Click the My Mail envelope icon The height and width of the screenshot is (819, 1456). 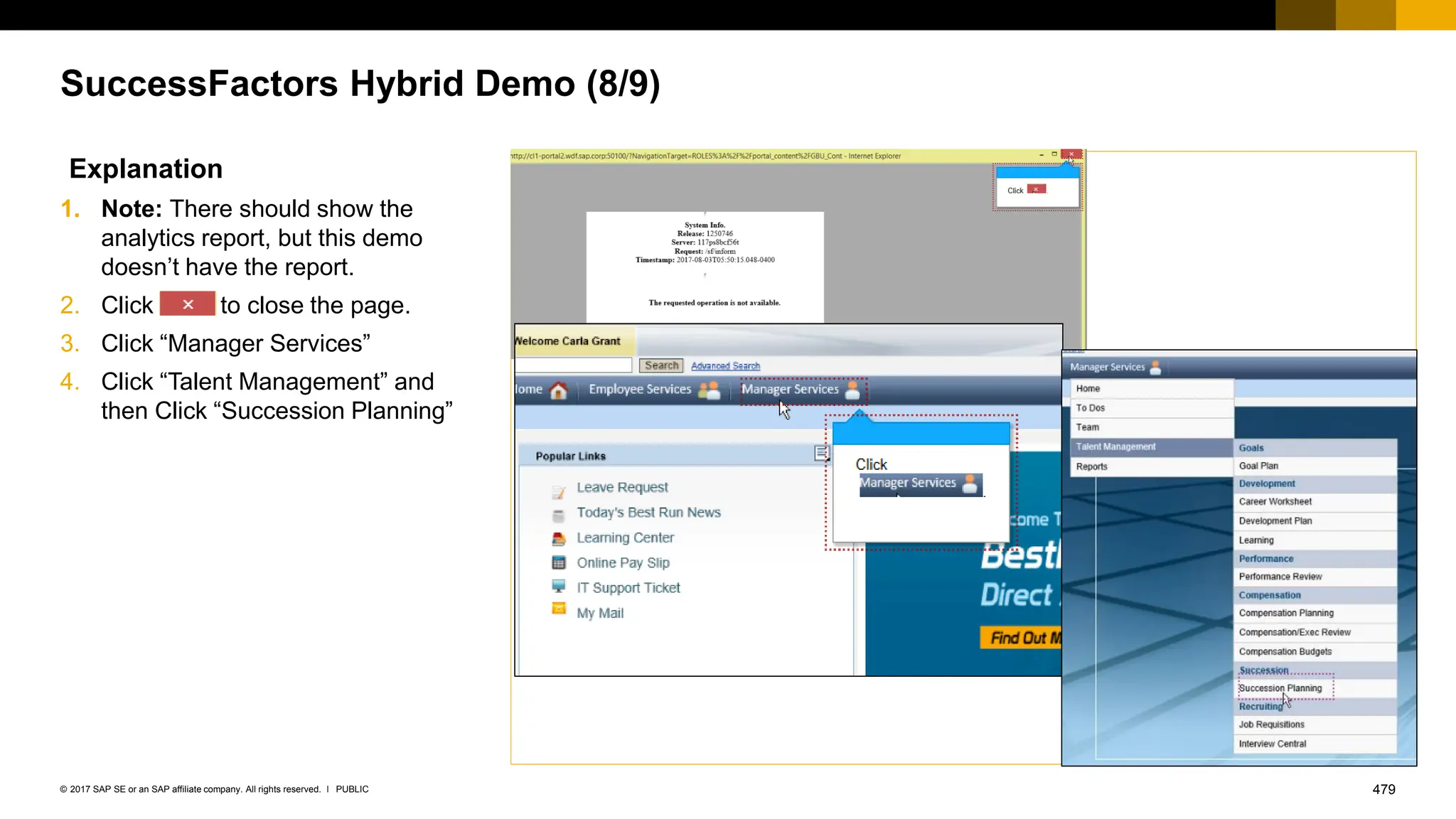pos(559,609)
